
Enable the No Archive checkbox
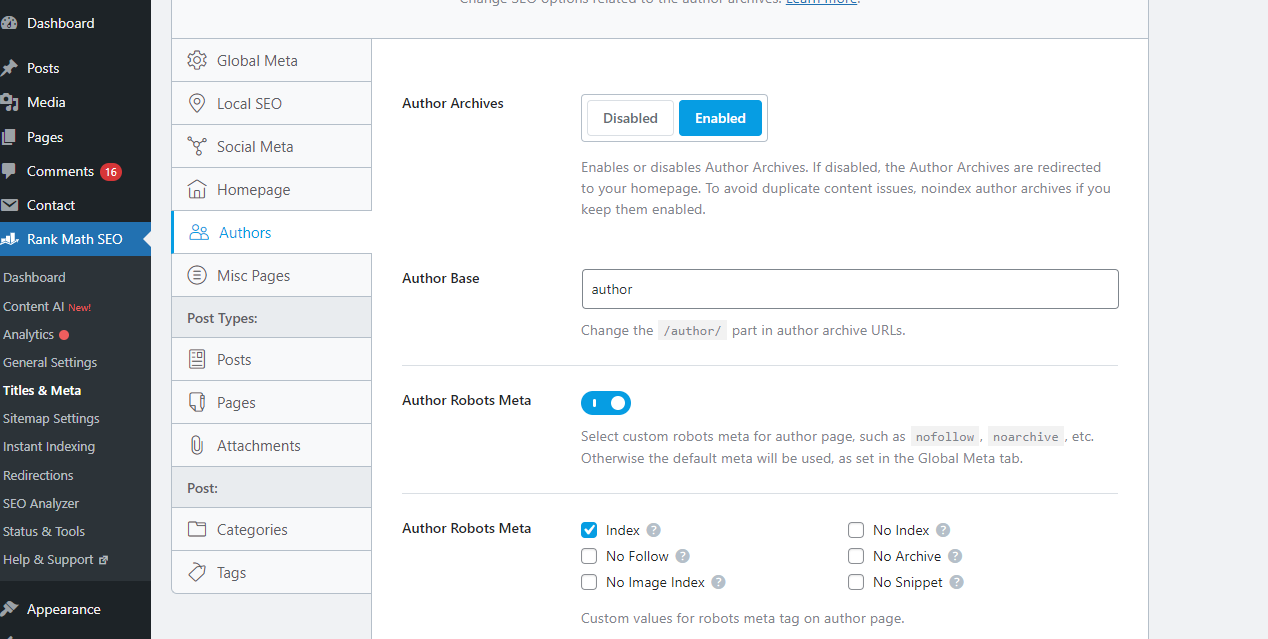856,556
